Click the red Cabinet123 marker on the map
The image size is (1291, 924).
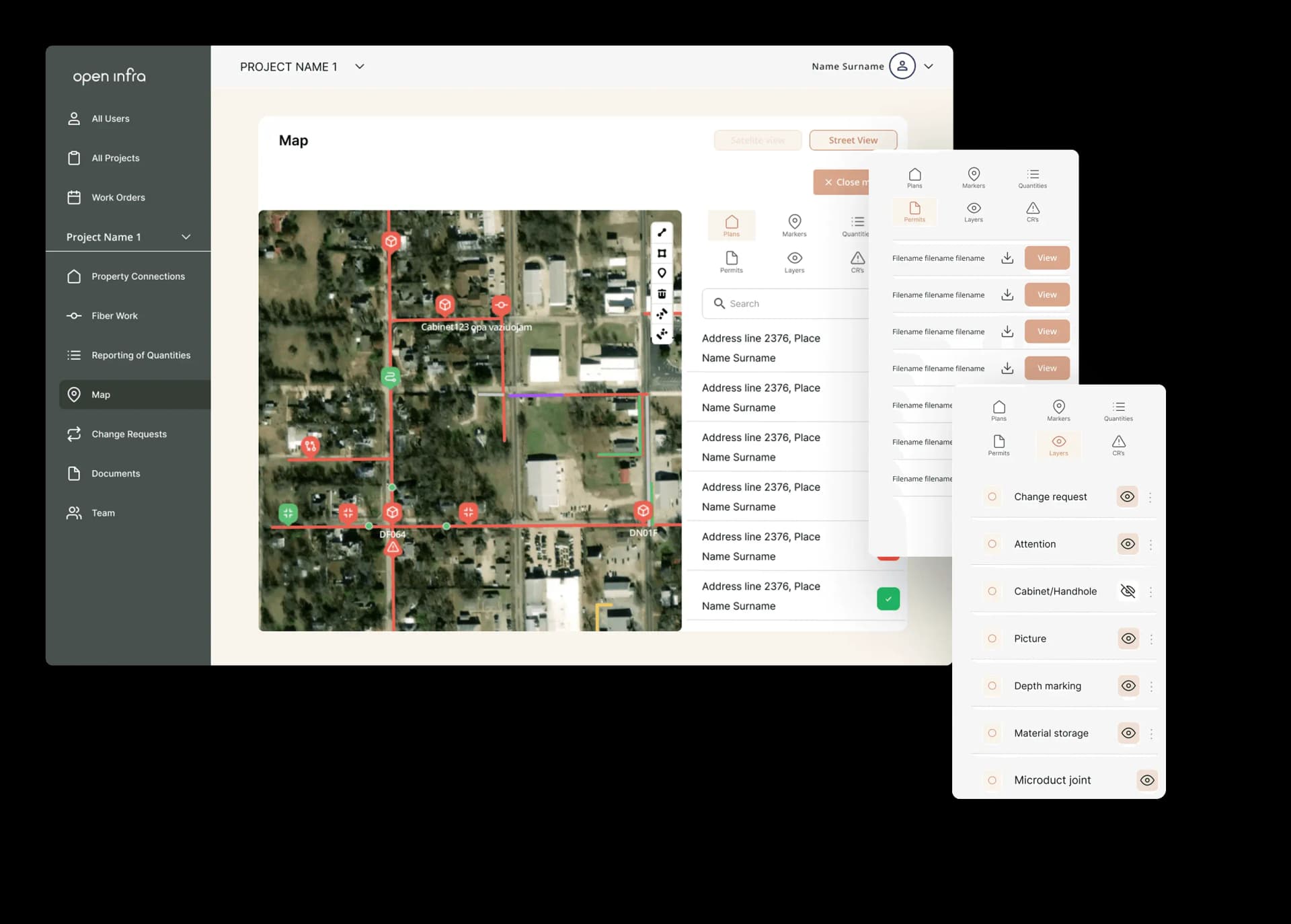(x=444, y=305)
